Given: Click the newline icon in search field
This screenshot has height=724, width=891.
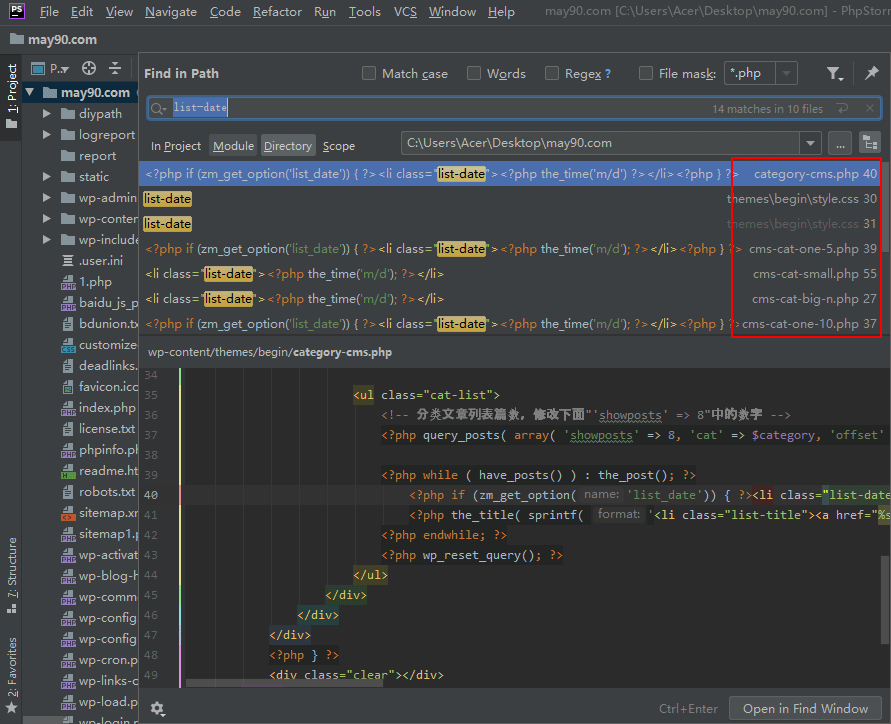Looking at the screenshot, I should (842, 108).
